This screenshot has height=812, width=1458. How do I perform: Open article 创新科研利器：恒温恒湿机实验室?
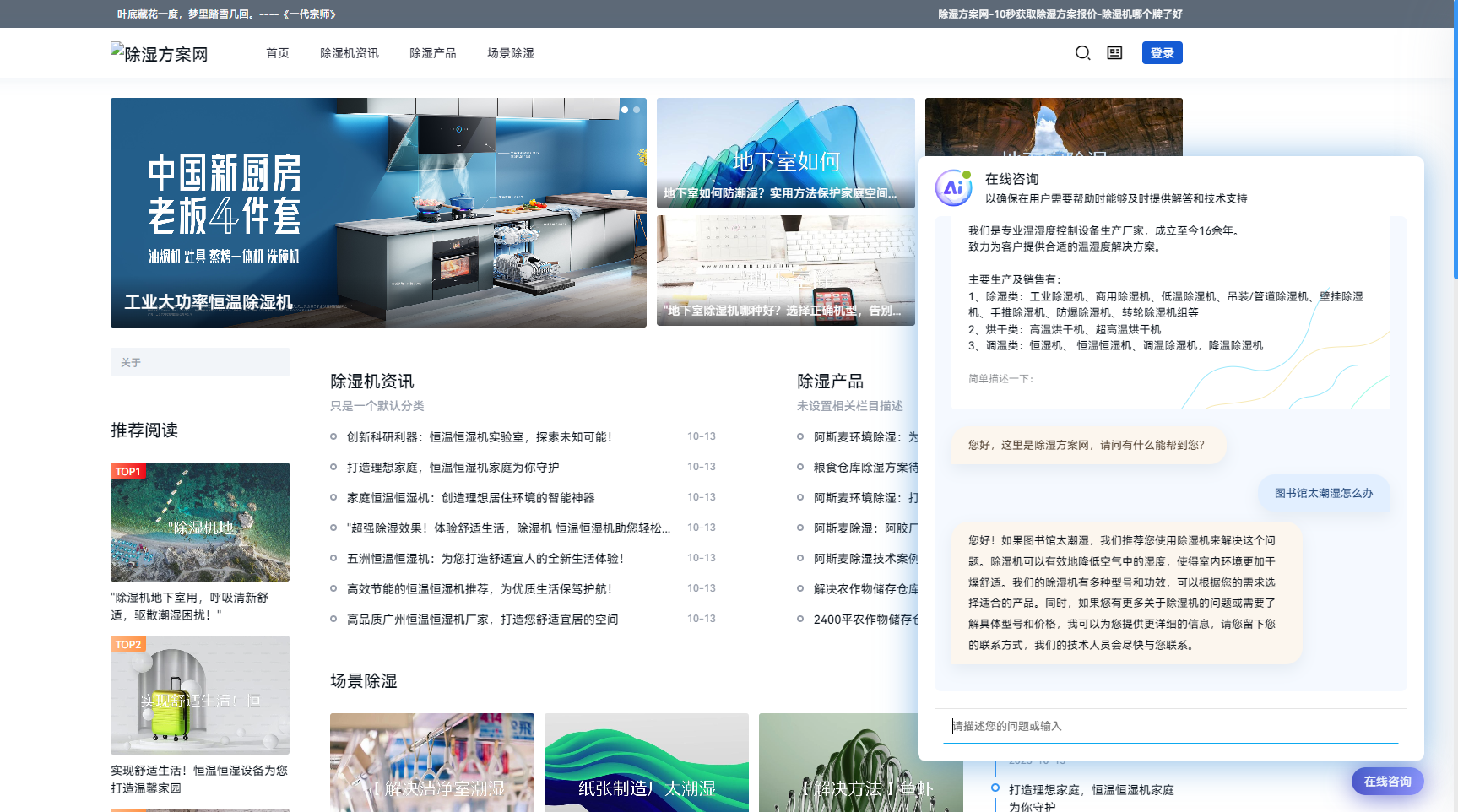(479, 437)
